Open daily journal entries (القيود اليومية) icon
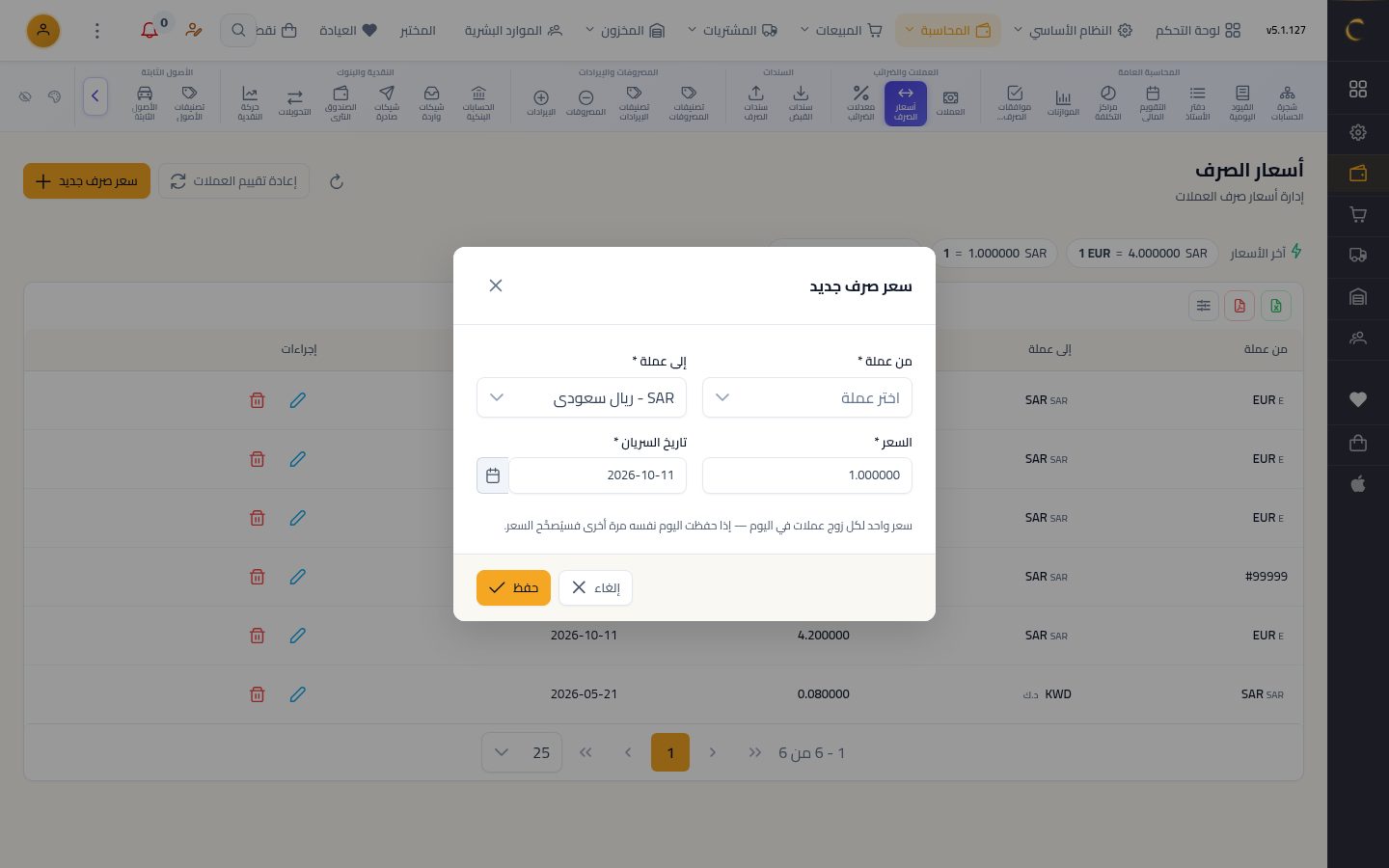The height and width of the screenshot is (868, 1389). 1242,103
